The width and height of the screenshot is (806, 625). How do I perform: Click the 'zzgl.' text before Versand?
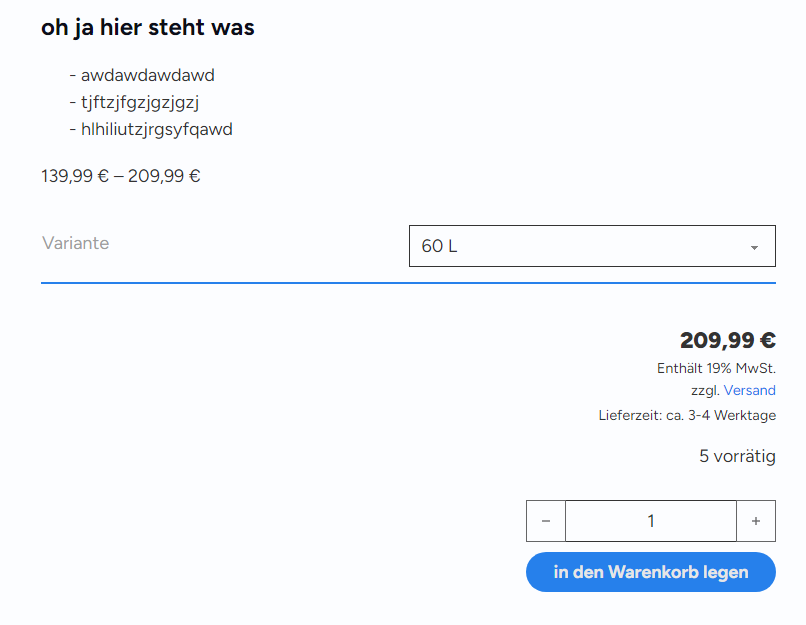click(705, 391)
